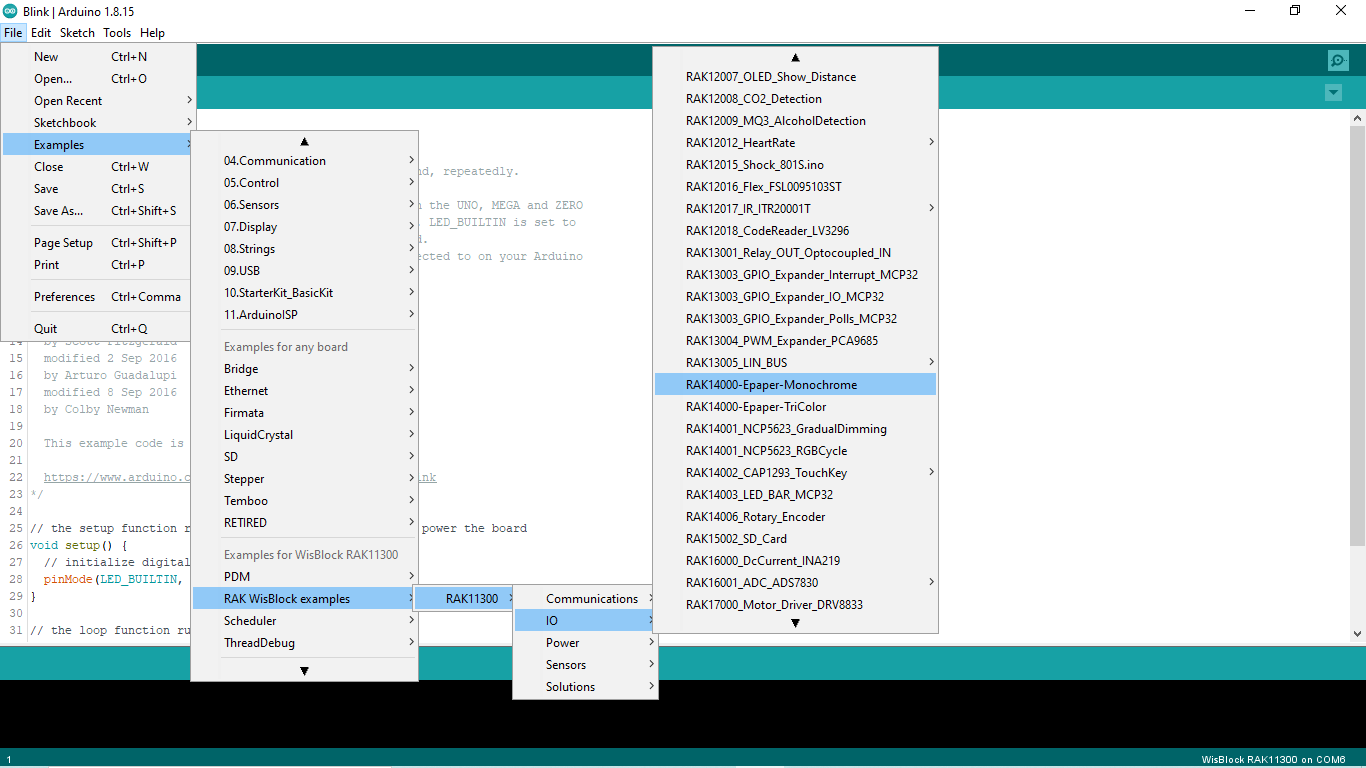
Task: Select Save As... in File menu
Action: click(x=98, y=211)
